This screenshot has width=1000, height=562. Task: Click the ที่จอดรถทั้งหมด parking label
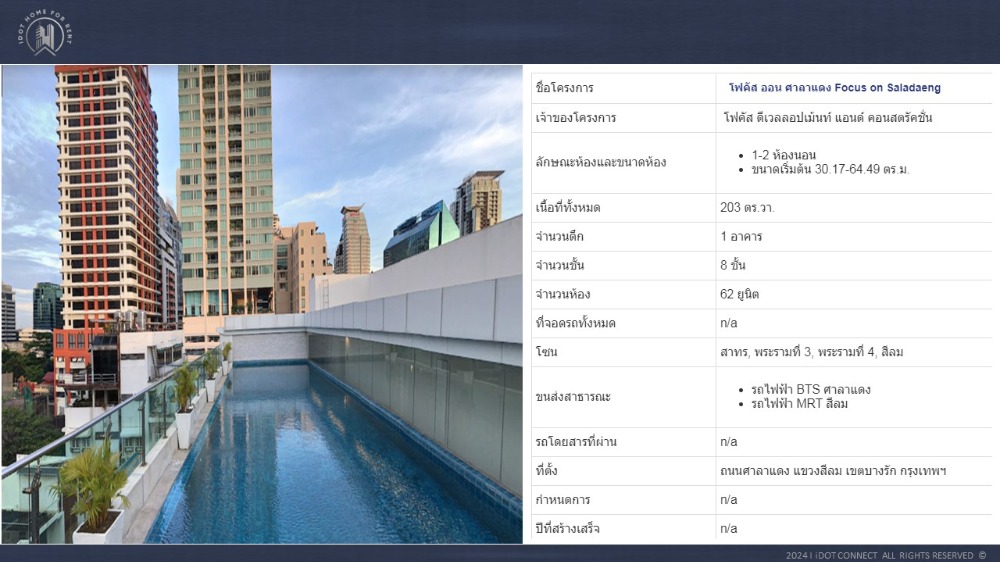[x=574, y=324]
